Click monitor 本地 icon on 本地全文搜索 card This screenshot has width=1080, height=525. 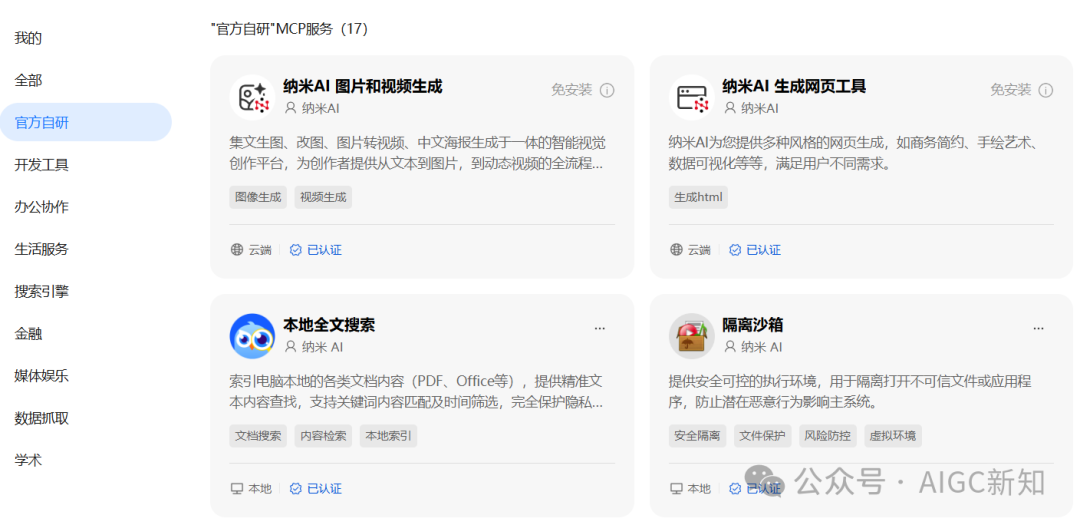pos(237,488)
